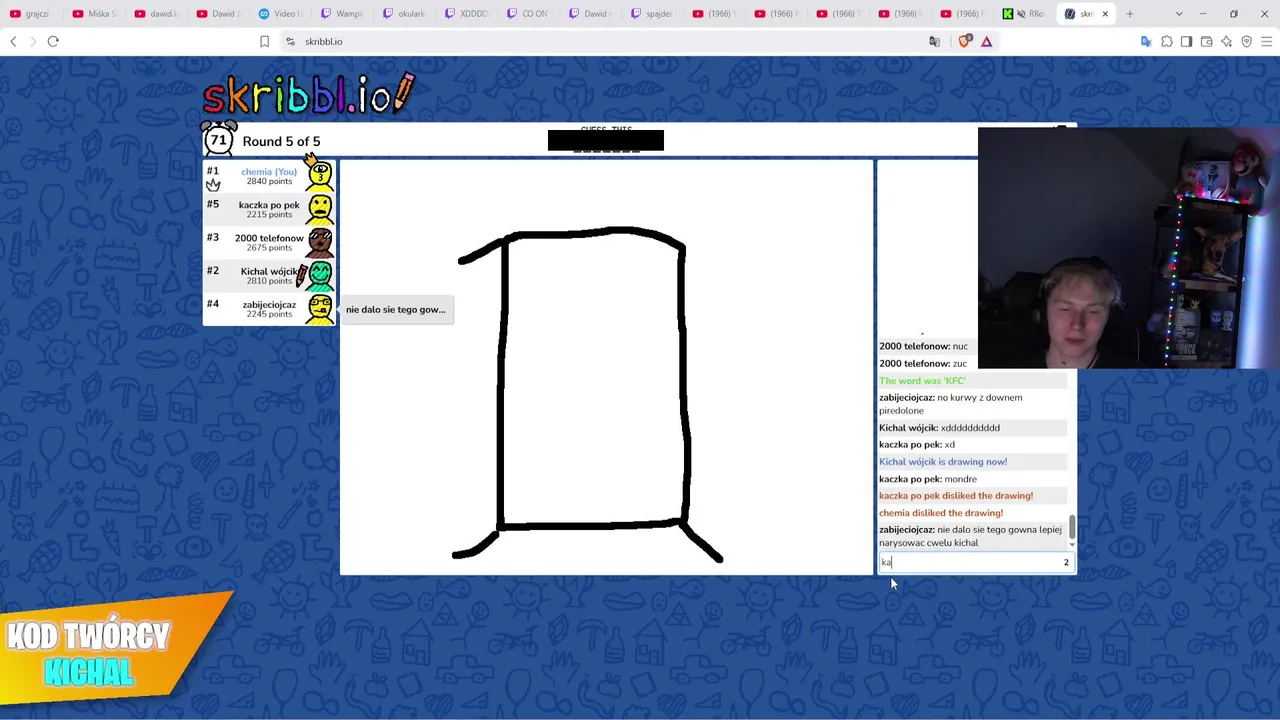This screenshot has width=1280, height=720.
Task: Open Brave Rewards triangle icon
Action: pyautogui.click(x=986, y=41)
